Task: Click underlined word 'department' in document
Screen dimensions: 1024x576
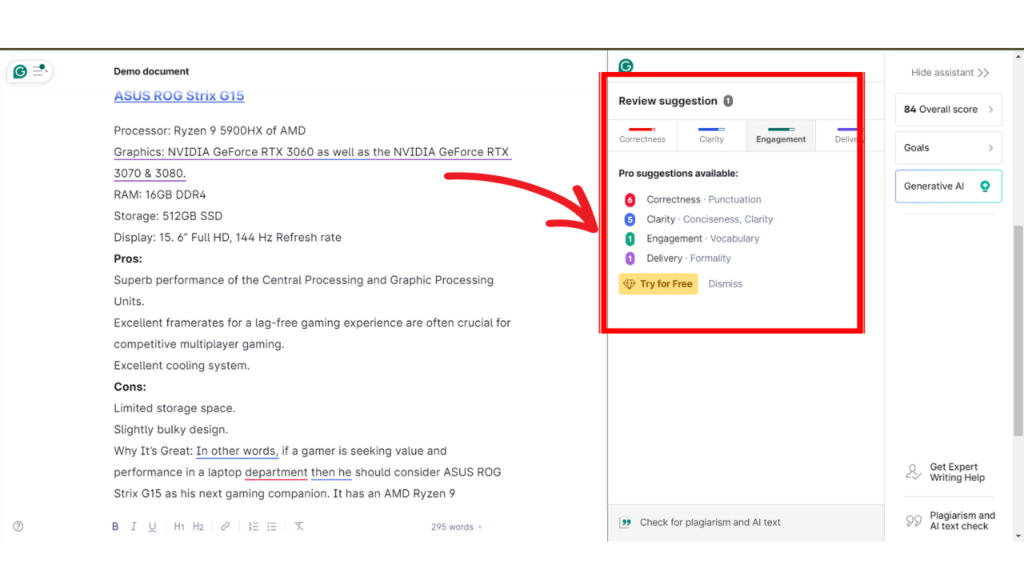Action: point(276,472)
